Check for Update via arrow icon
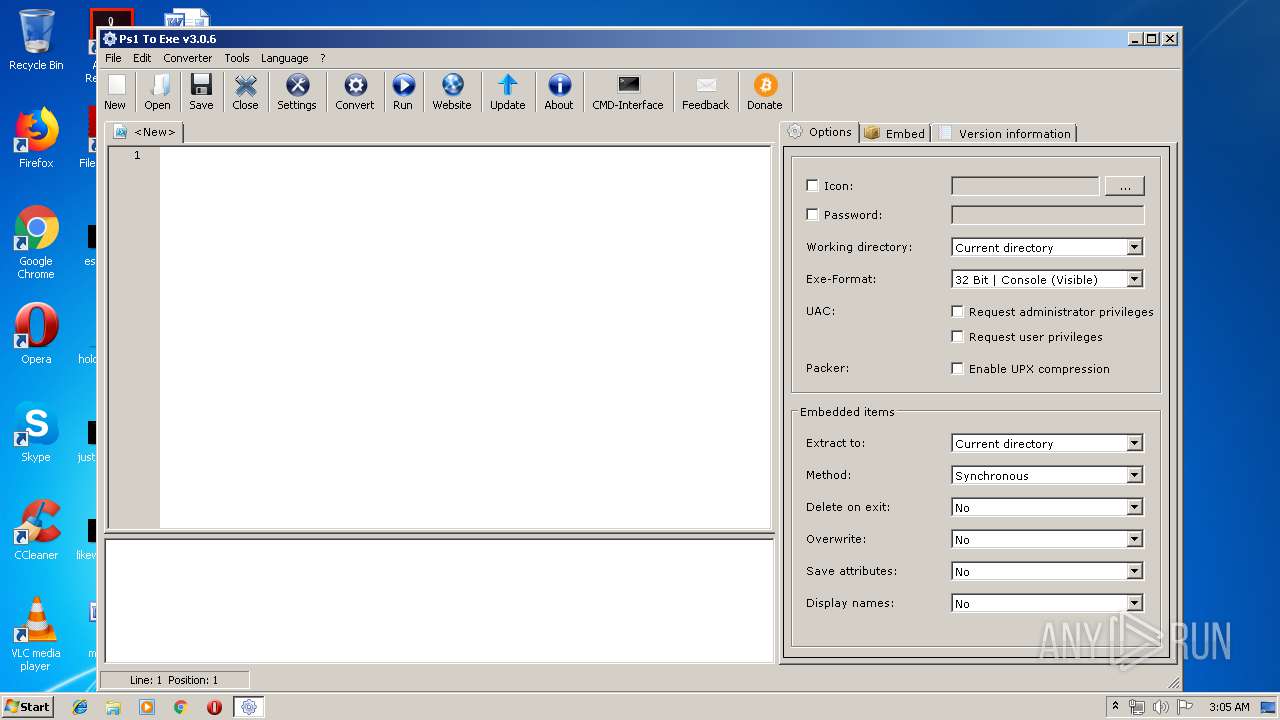The width and height of the screenshot is (1280, 720). (x=508, y=92)
